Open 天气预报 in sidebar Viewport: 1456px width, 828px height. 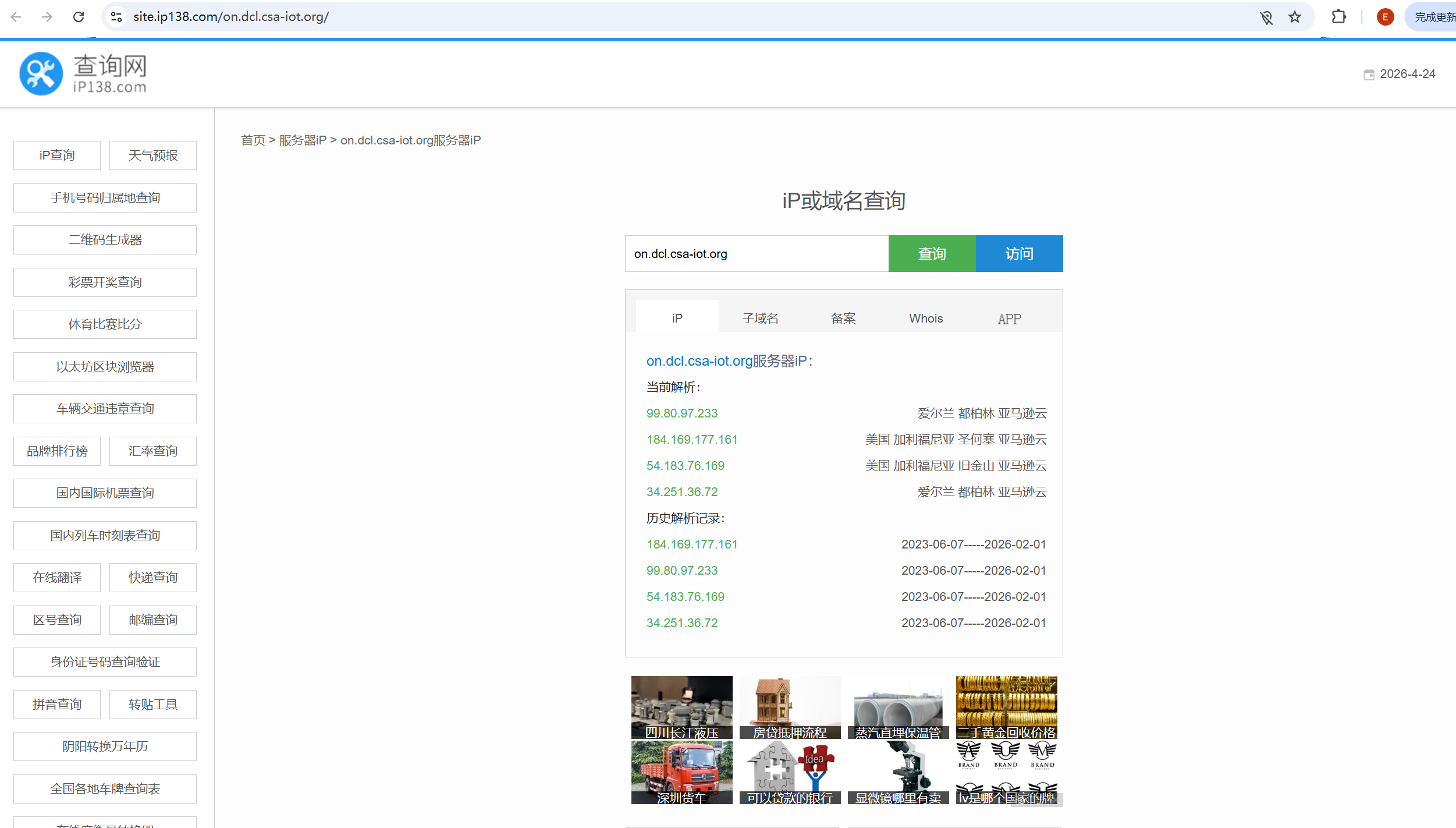(x=153, y=155)
